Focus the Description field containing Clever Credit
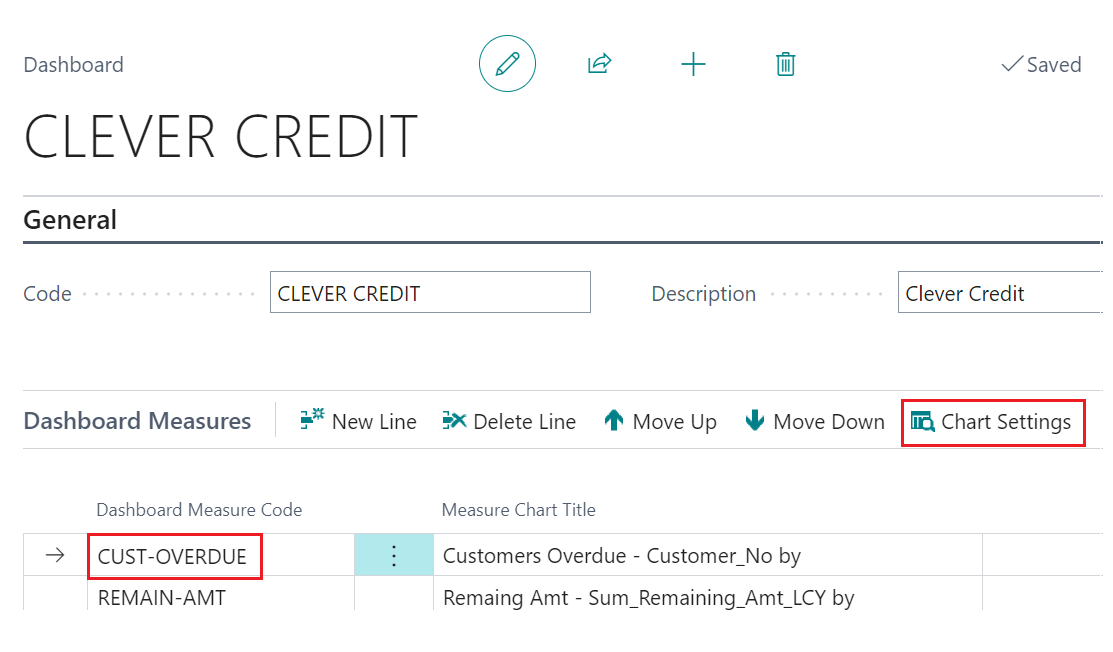1113x652 pixels. coord(1000,293)
